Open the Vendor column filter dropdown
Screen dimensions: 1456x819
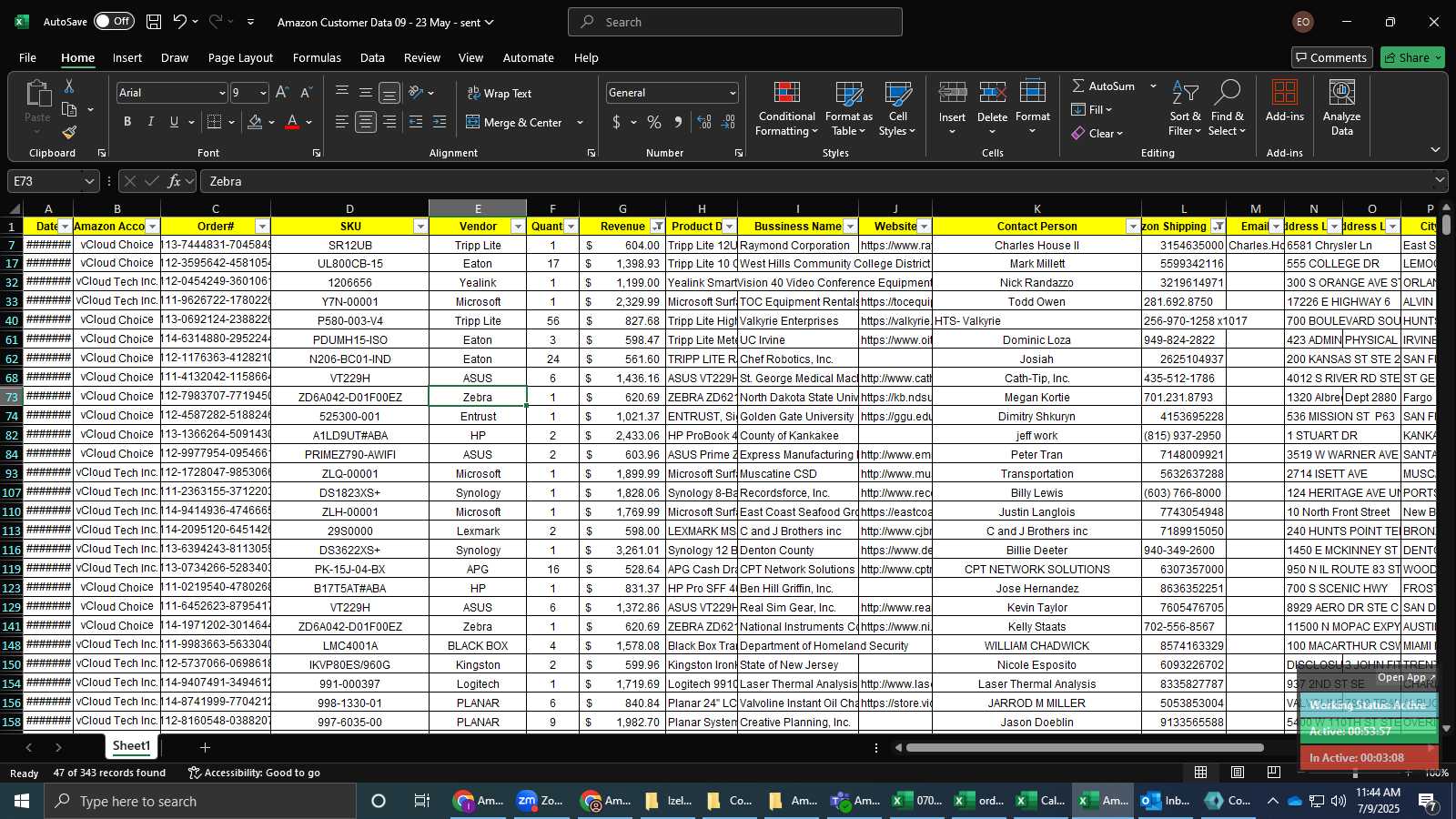(x=518, y=227)
